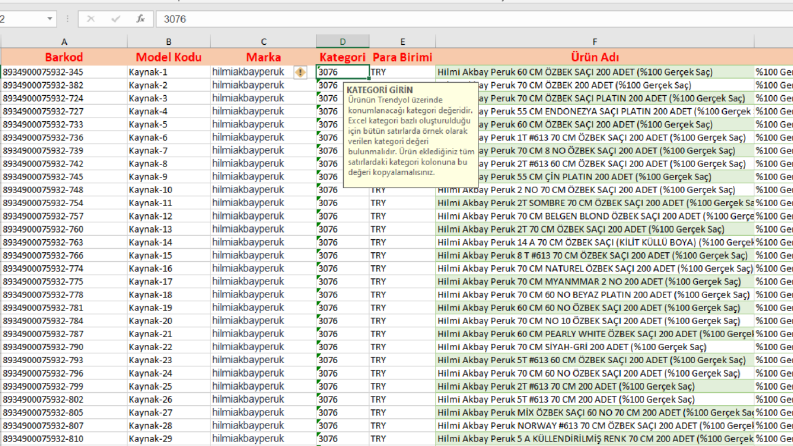Viewport: 793px width, 446px height.
Task: Select cell with barcode 8934900075932-345
Action: 64,72
